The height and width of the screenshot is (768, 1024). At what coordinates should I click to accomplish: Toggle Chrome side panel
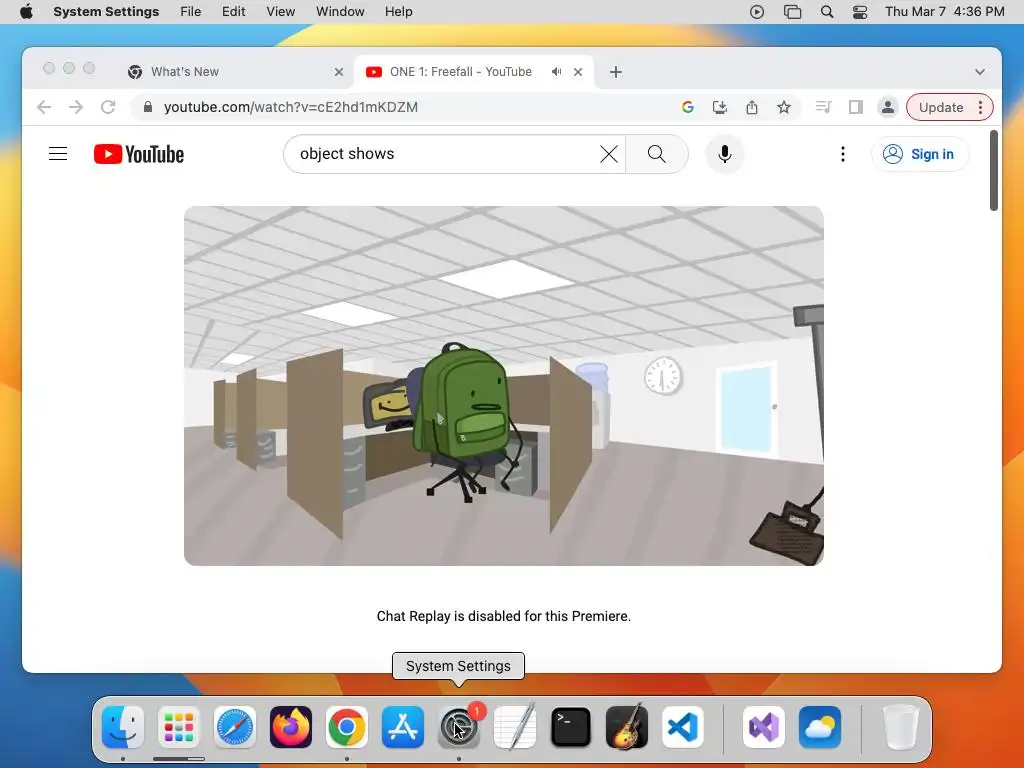pyautogui.click(x=856, y=107)
